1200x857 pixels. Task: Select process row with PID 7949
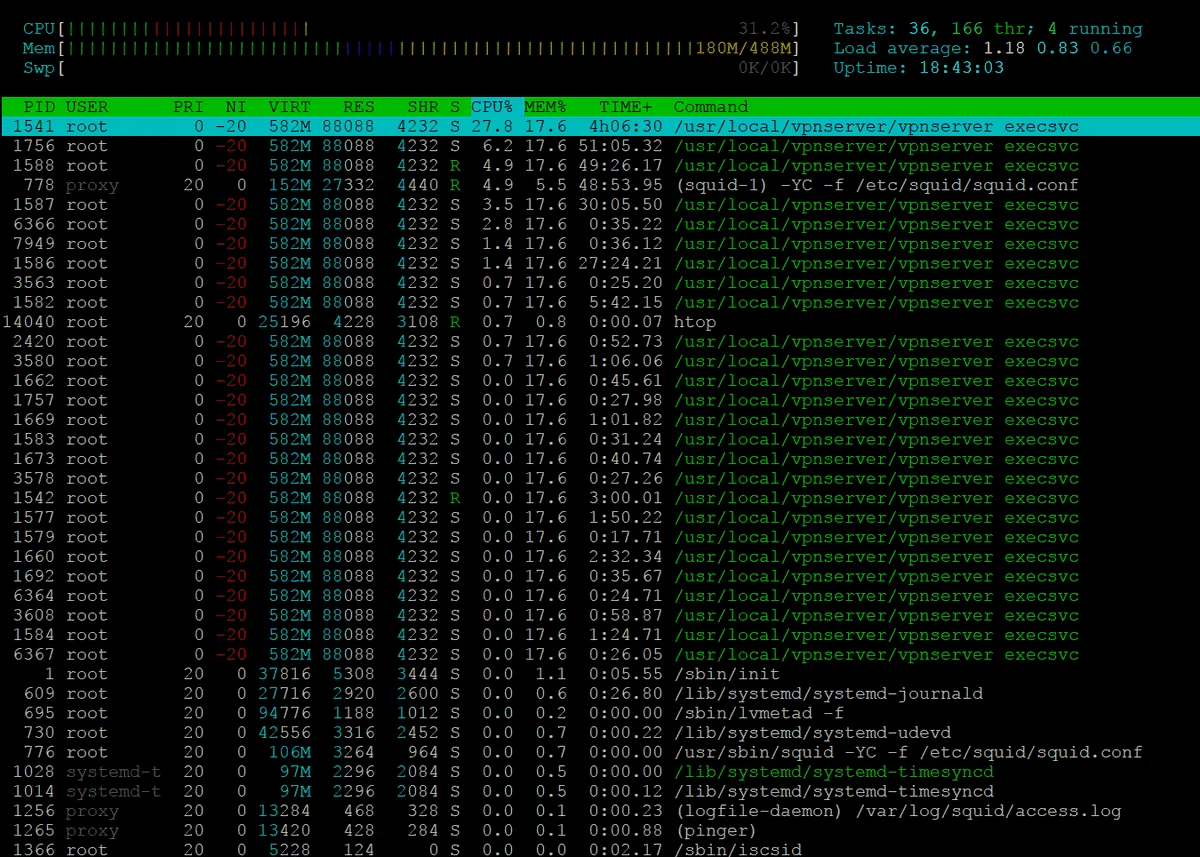click(x=600, y=244)
